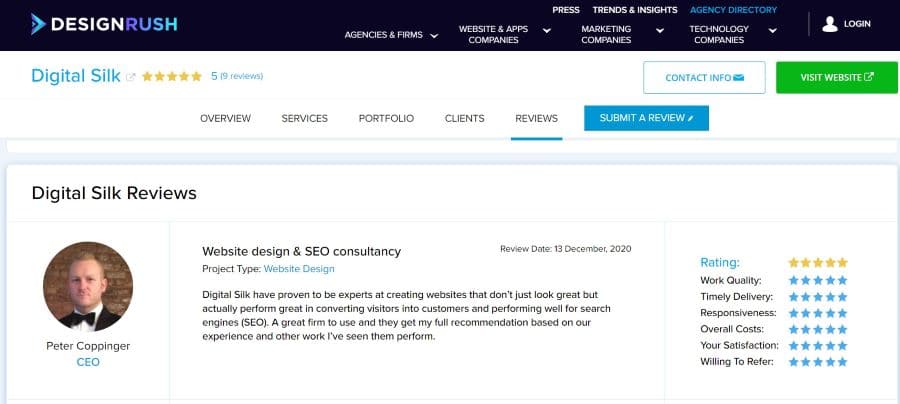Image resolution: width=900 pixels, height=404 pixels.
Task: Click Peter Coppinger's profile photo
Action: (x=88, y=286)
